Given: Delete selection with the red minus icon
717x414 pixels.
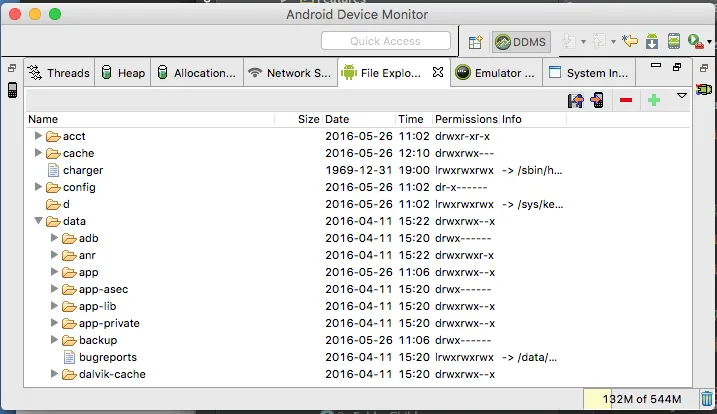Looking at the screenshot, I should [x=626, y=100].
